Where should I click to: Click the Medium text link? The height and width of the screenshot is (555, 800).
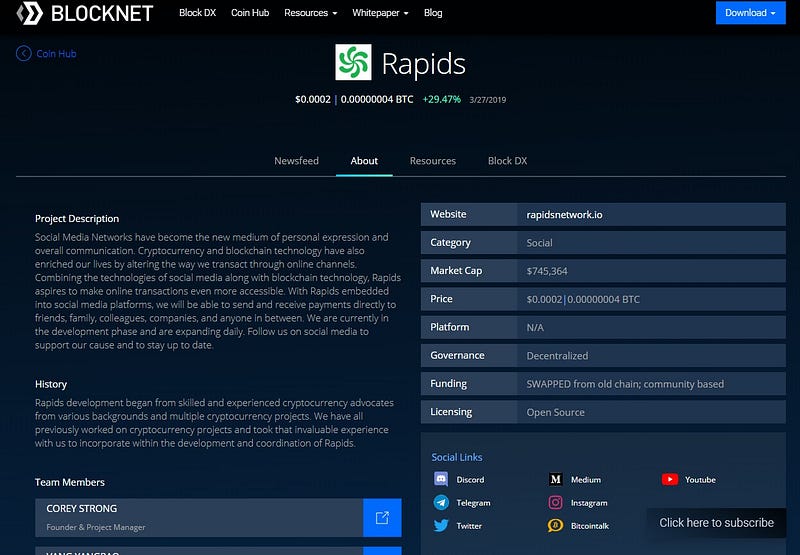(586, 480)
